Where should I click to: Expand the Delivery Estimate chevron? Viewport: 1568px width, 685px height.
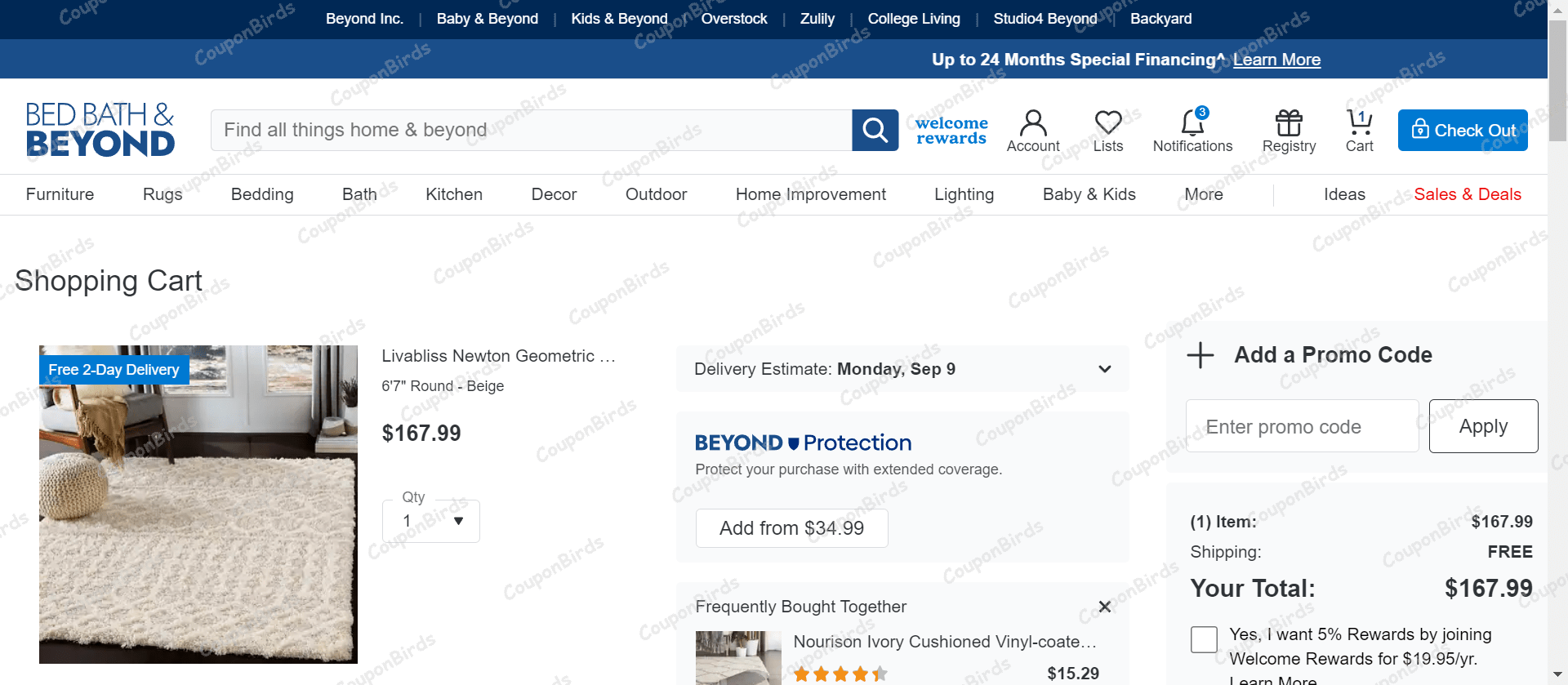(x=1105, y=369)
